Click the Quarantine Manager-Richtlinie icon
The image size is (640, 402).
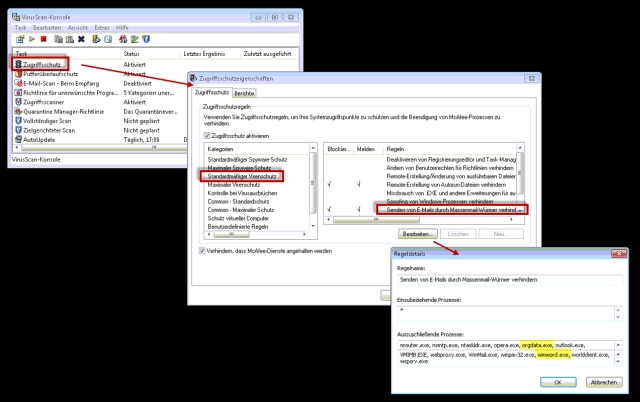18,111
